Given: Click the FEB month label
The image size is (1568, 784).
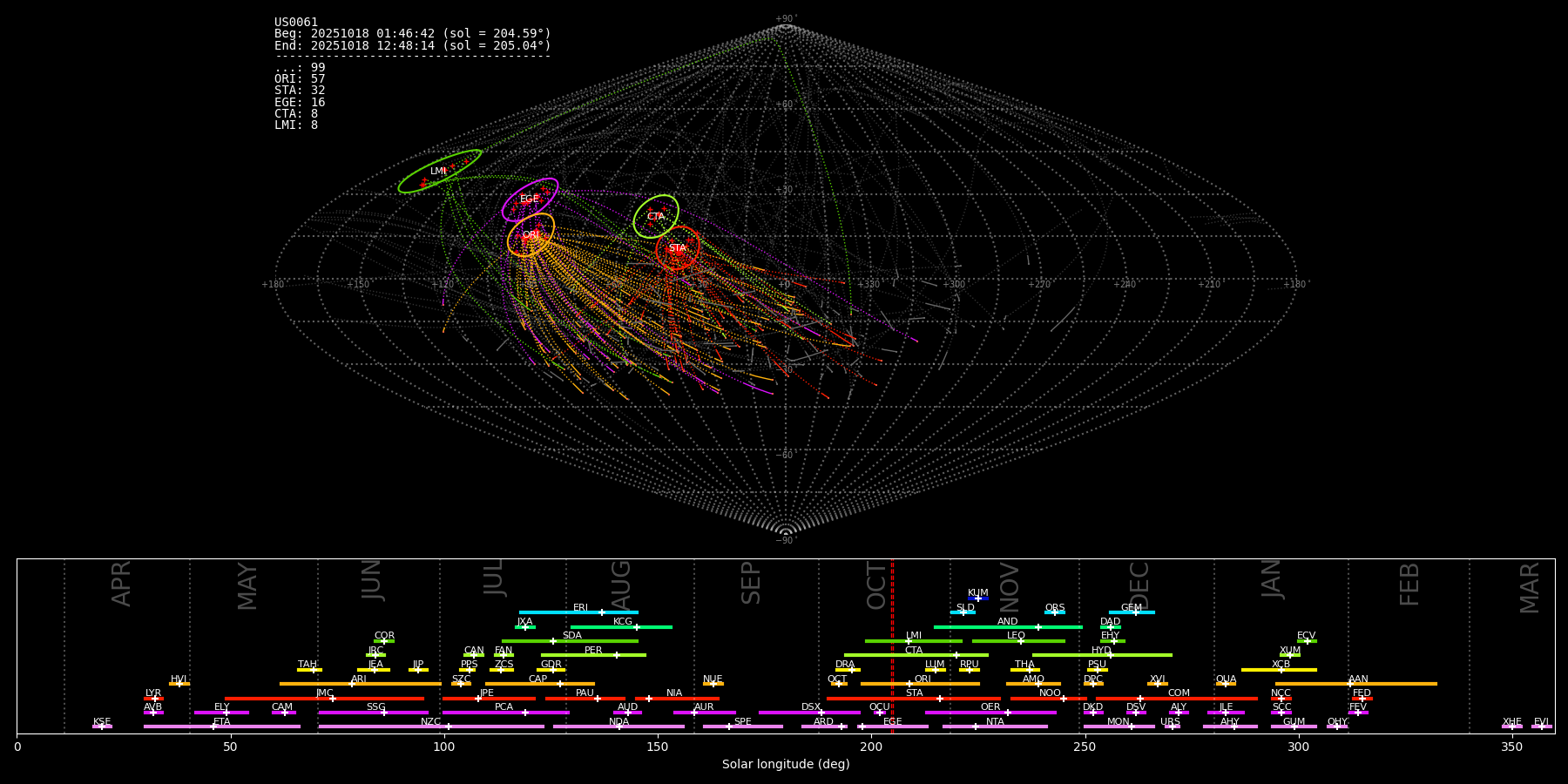Looking at the screenshot, I should point(1409,585).
